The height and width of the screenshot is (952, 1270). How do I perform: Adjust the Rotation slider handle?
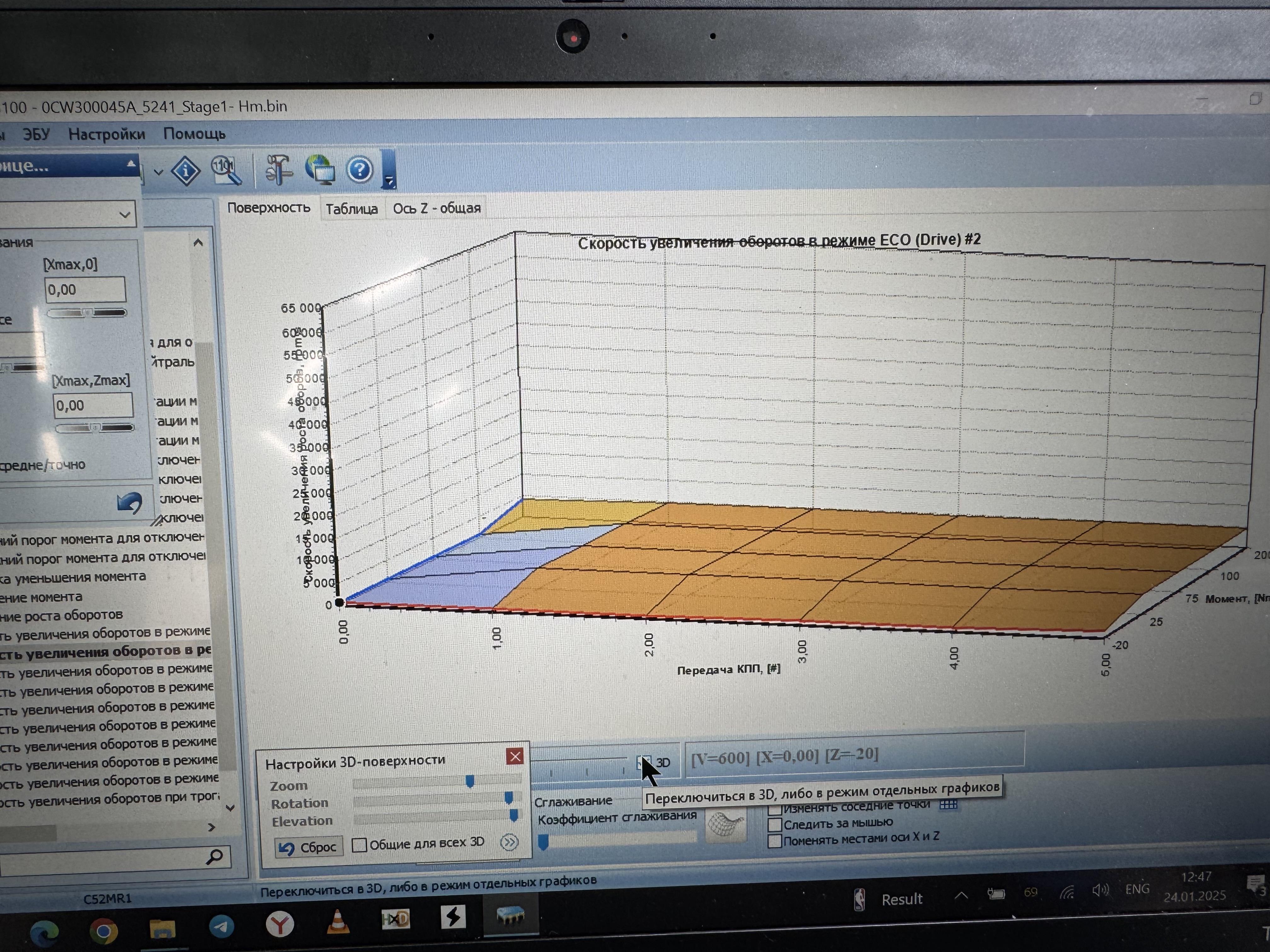508,798
